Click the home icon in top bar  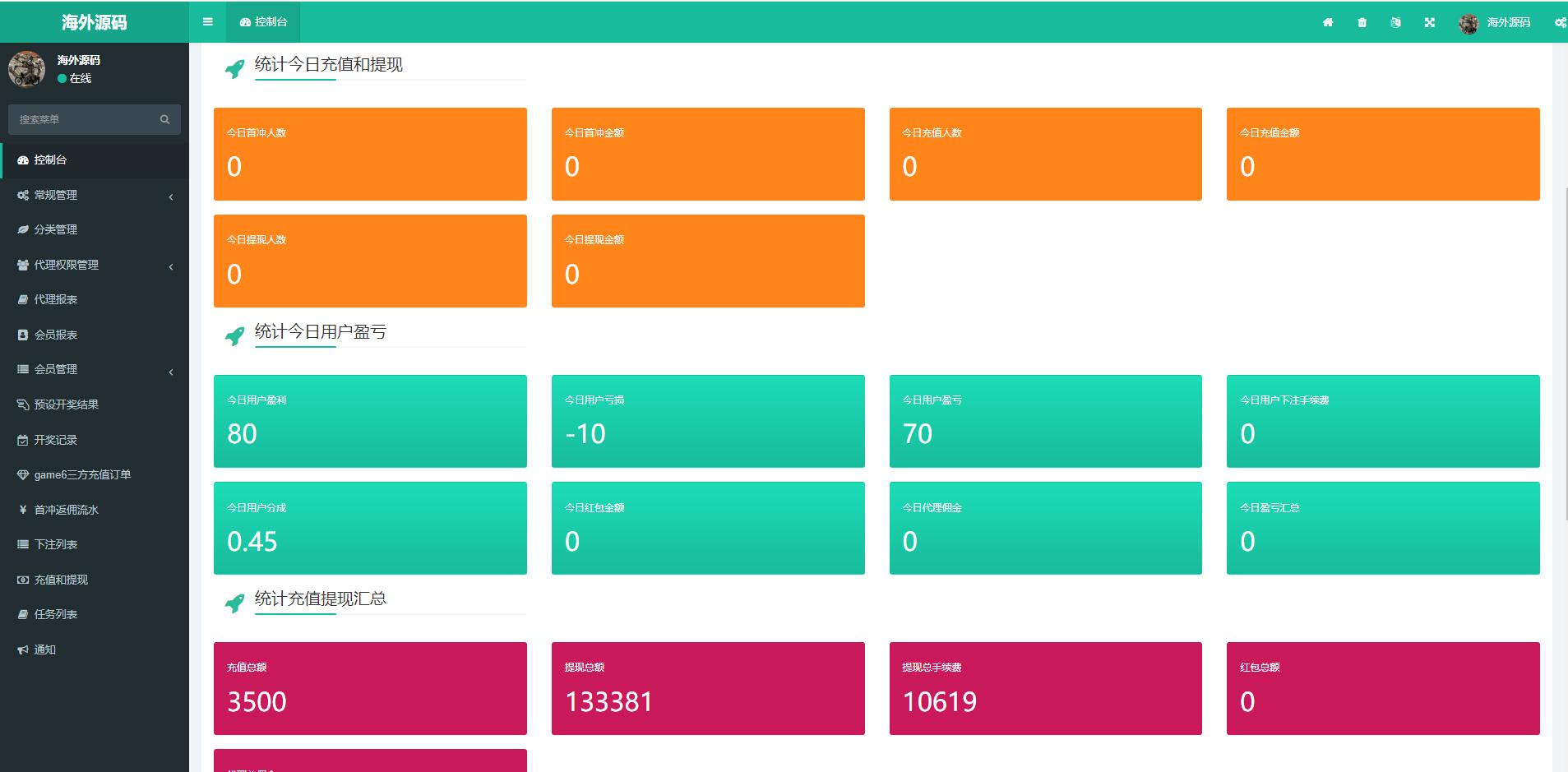point(1327,22)
